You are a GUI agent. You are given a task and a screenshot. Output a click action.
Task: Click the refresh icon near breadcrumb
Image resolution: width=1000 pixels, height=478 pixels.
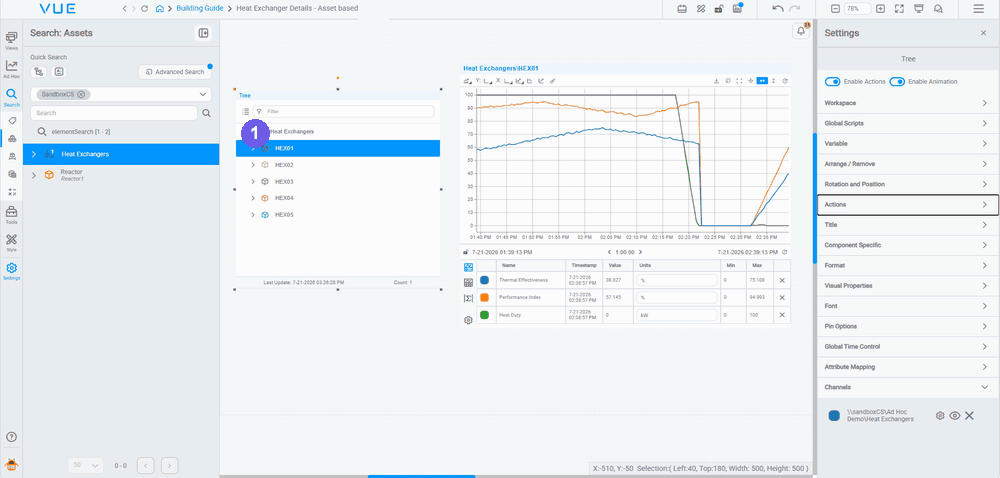(x=144, y=9)
